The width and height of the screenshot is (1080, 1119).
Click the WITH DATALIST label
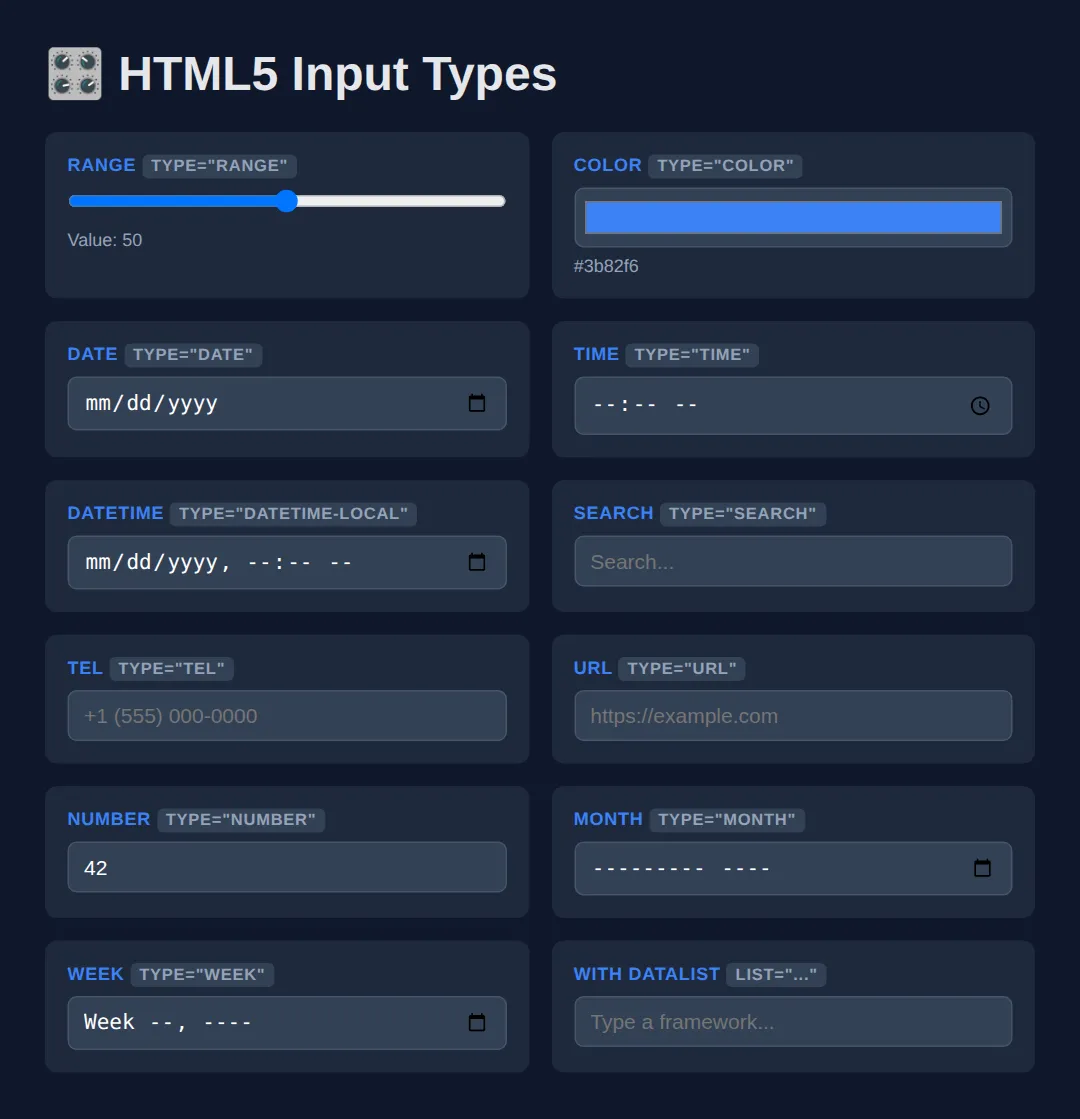[647, 974]
